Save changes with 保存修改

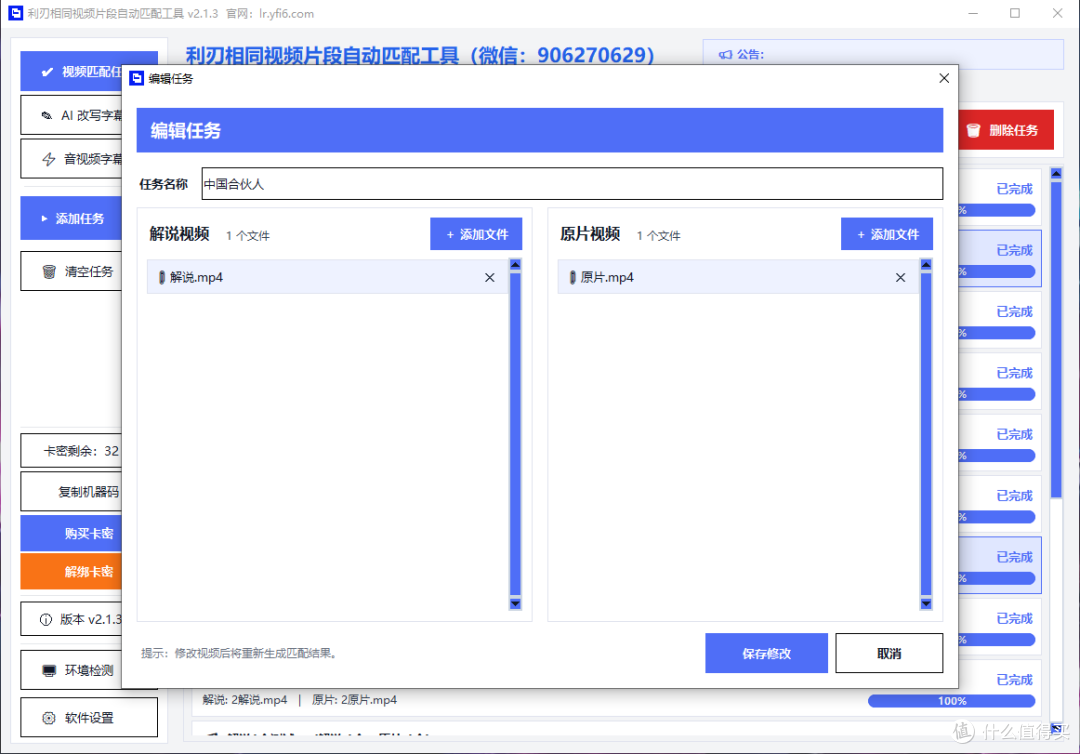(767, 653)
